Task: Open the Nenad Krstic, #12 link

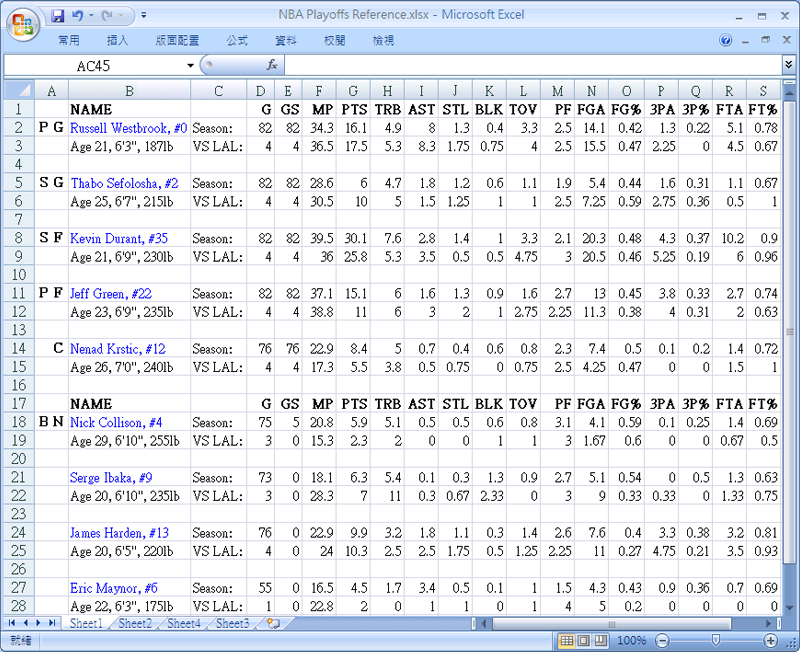Action: tap(118, 348)
